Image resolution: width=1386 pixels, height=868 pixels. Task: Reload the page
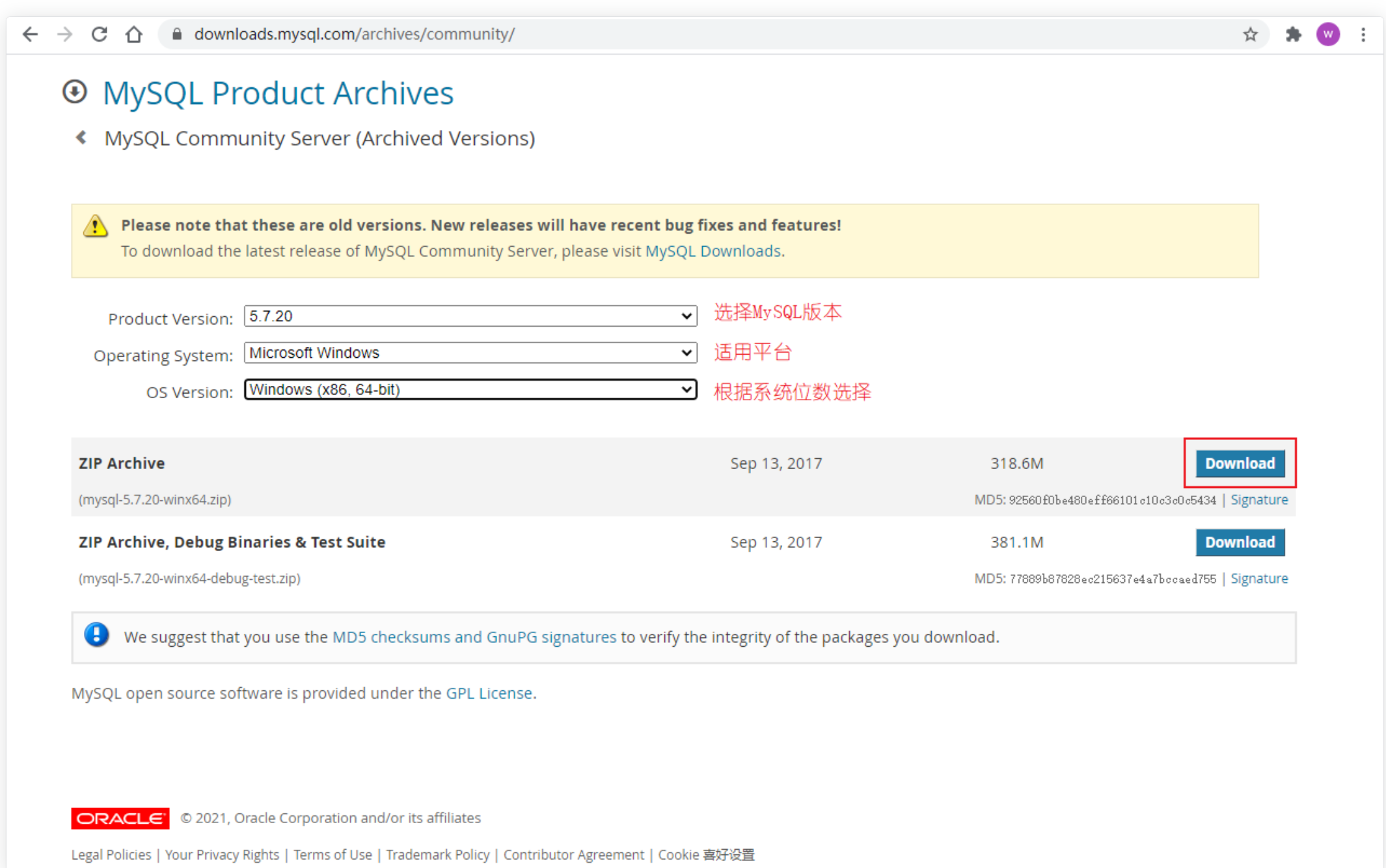99,34
